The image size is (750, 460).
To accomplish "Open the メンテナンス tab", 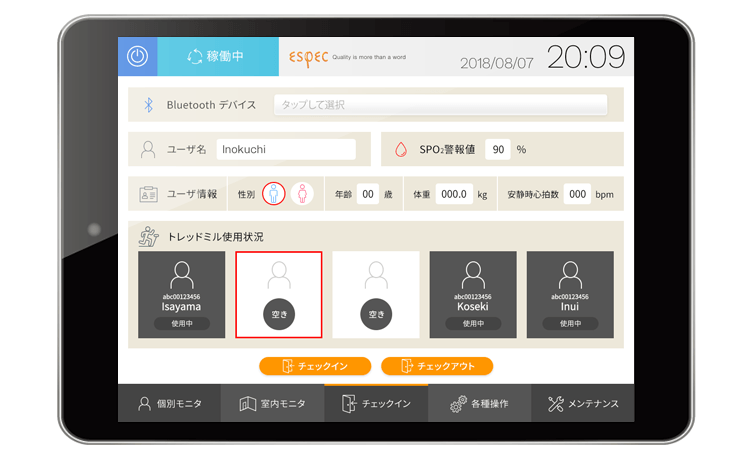I will tap(583, 404).
